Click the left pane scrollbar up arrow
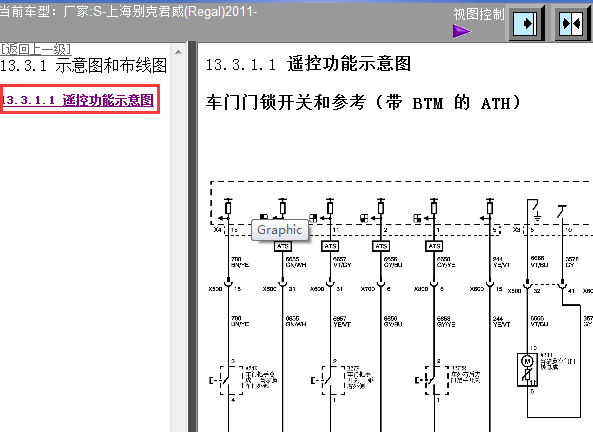 coord(179,52)
